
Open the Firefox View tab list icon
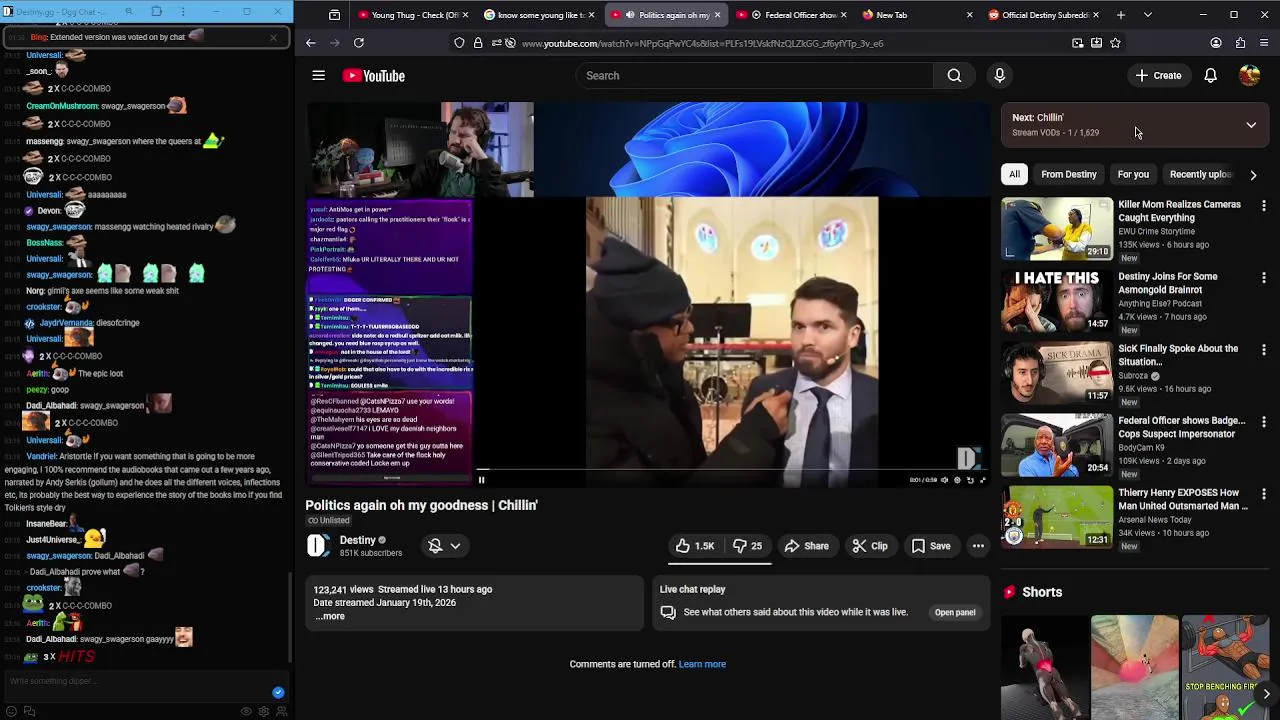point(334,15)
